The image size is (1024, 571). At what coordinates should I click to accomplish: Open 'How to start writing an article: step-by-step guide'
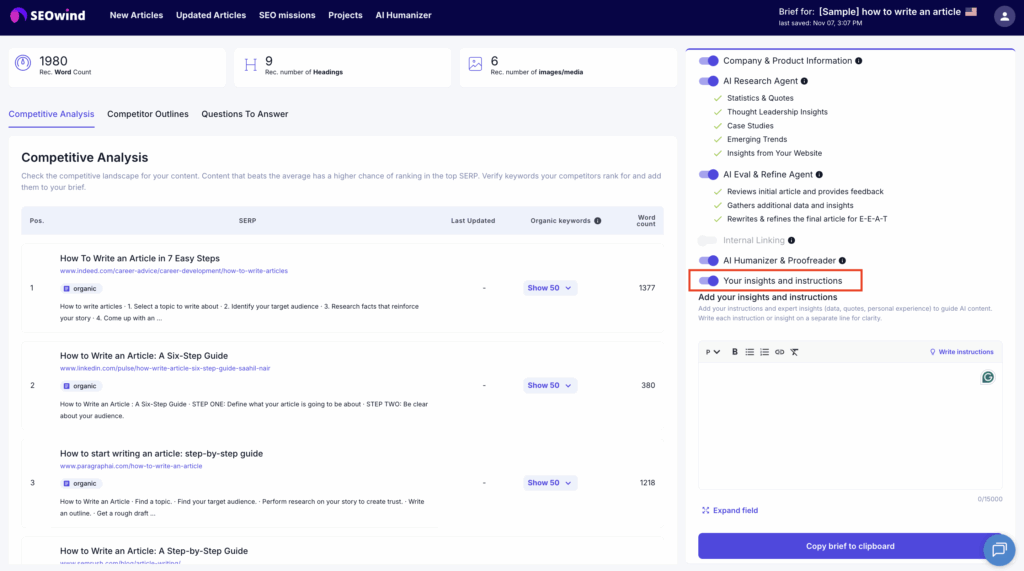[x=161, y=453]
